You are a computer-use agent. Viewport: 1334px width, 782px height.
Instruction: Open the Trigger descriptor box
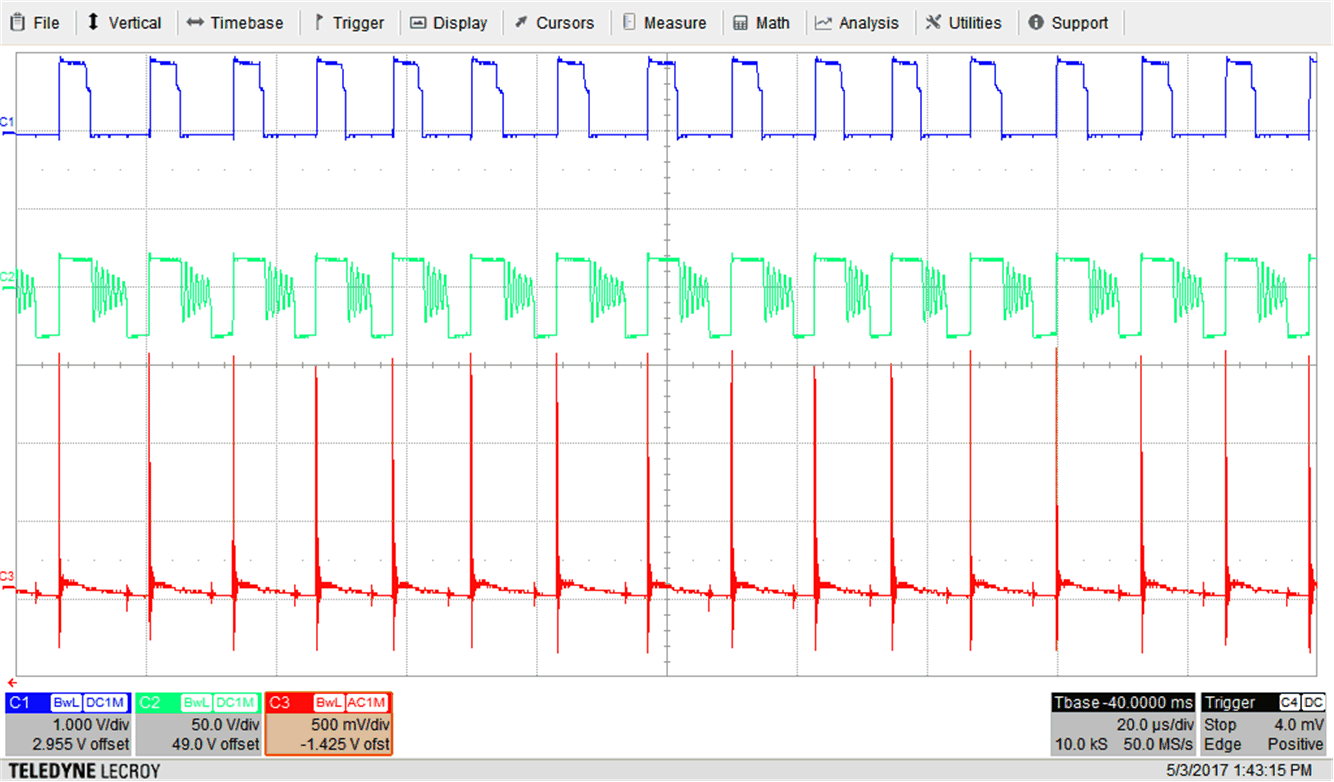tap(1264, 724)
